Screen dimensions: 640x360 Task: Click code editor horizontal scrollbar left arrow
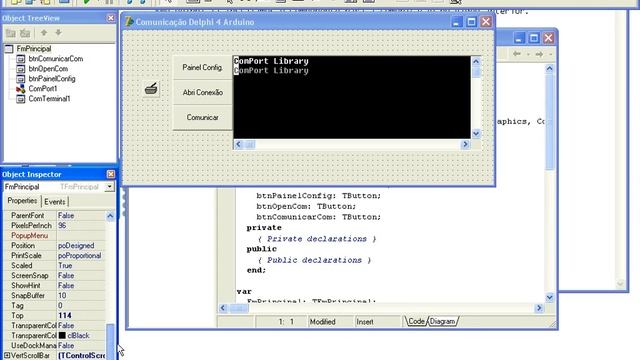[x=223, y=308]
